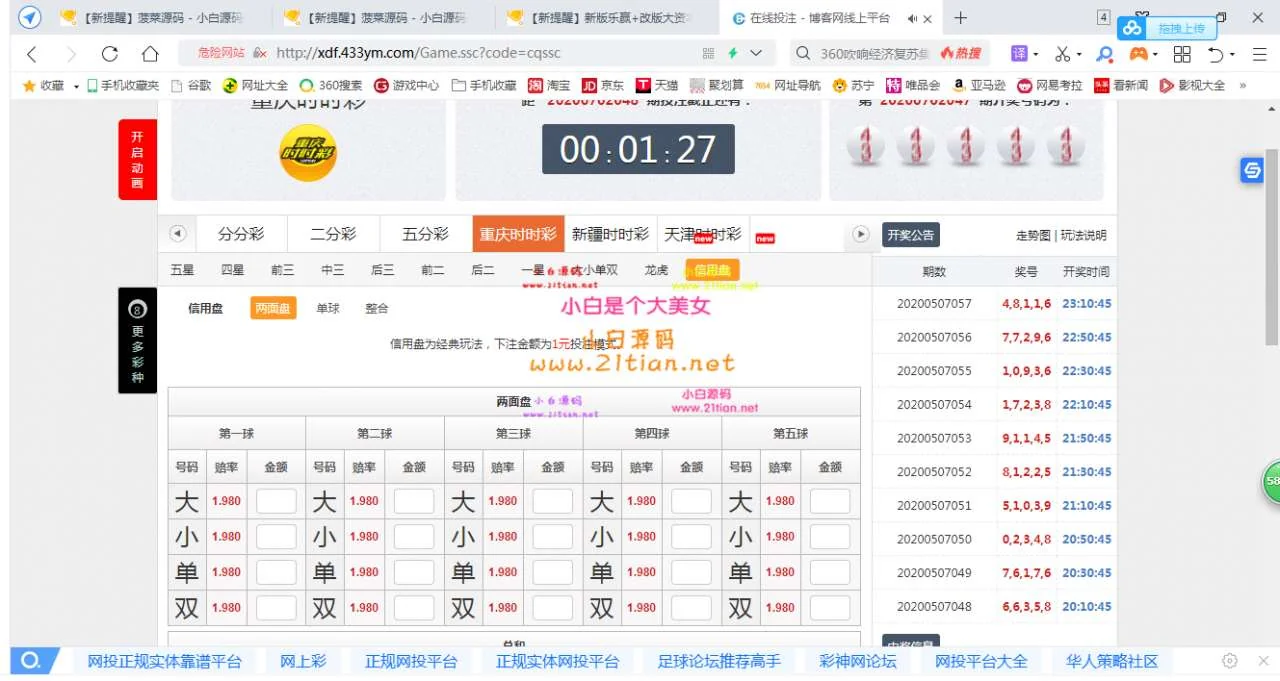Click the browser refresh icon
1280x681 pixels.
(110, 54)
